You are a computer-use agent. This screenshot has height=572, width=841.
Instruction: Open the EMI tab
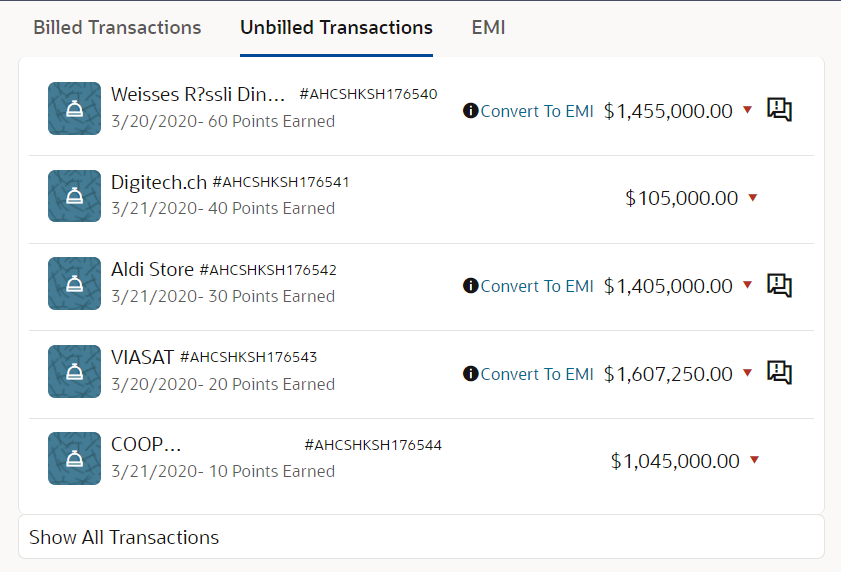tap(488, 28)
